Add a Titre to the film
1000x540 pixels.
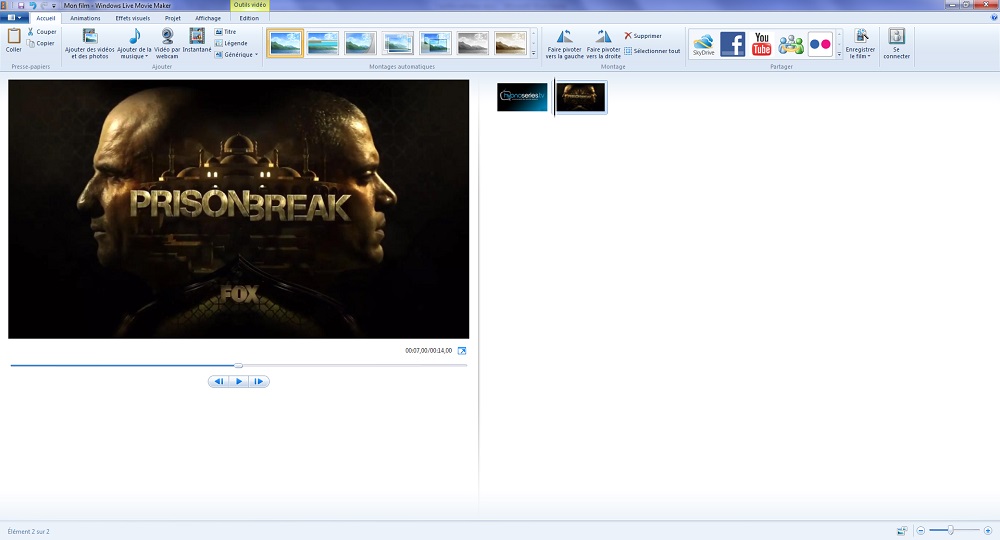[226, 31]
